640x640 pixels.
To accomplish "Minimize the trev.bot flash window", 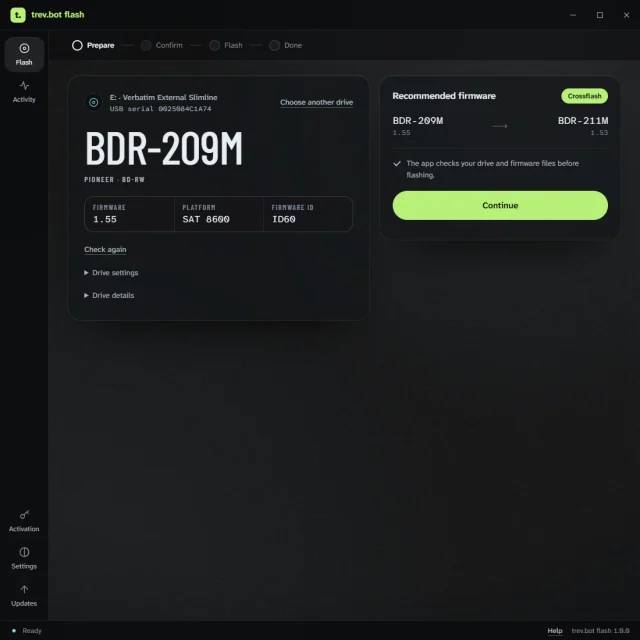I will [573, 15].
